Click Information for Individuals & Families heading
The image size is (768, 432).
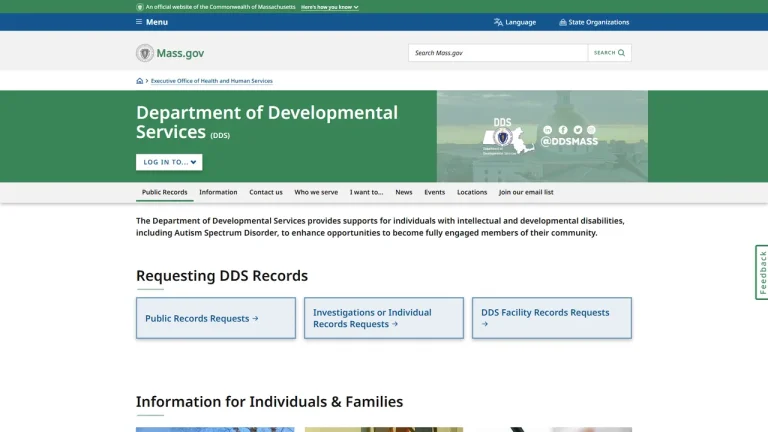click(269, 402)
